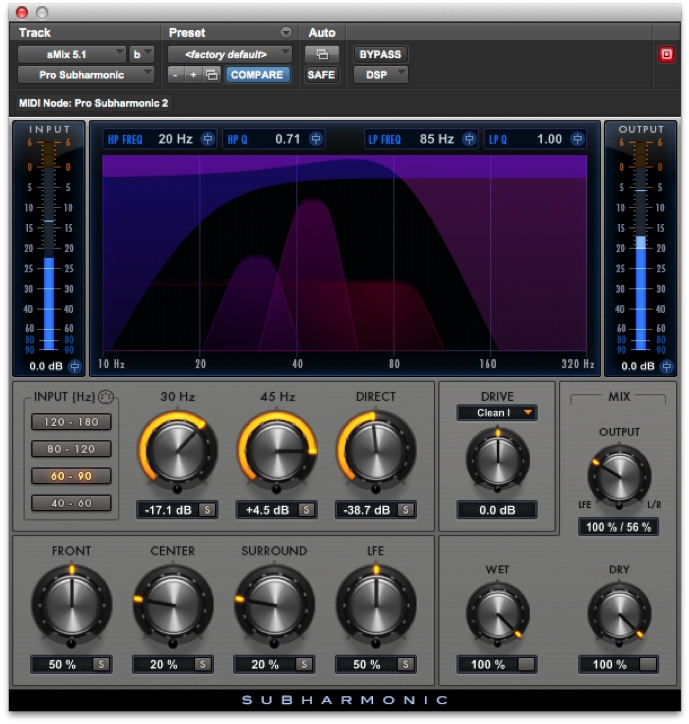Solo the SURROUND output
This screenshot has width=689, height=724.
point(304,664)
